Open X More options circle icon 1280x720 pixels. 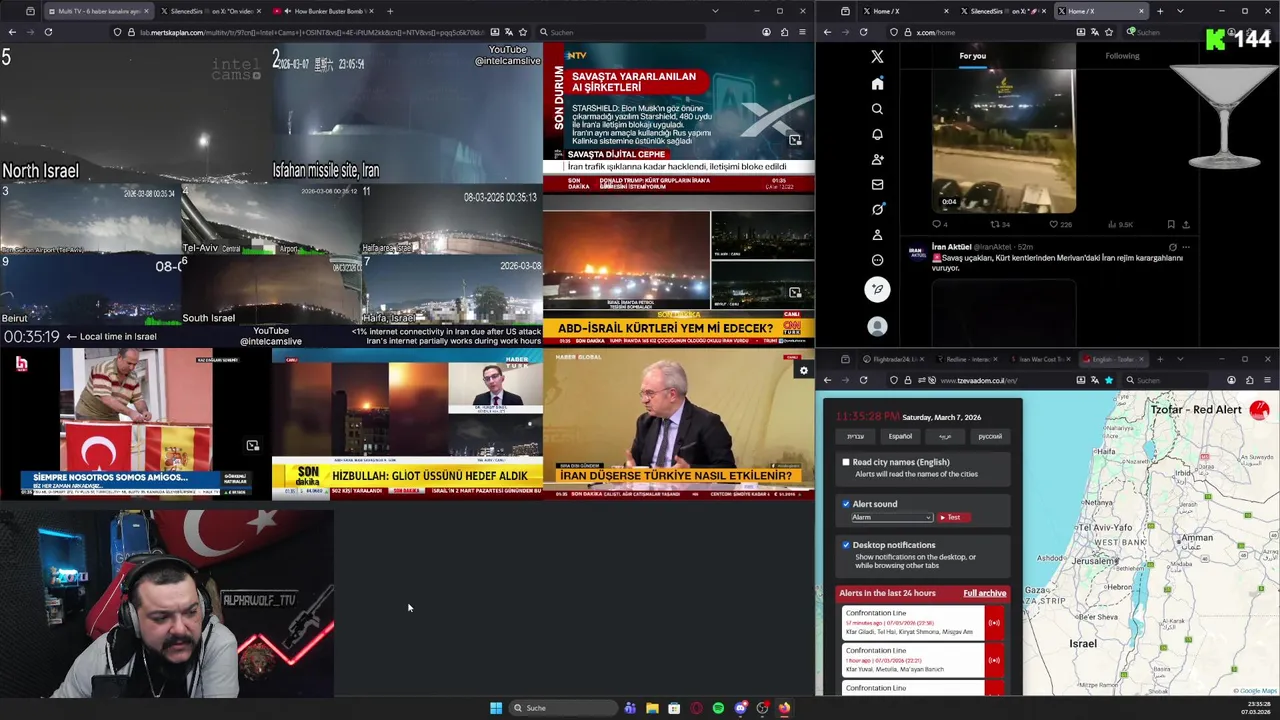tap(877, 260)
